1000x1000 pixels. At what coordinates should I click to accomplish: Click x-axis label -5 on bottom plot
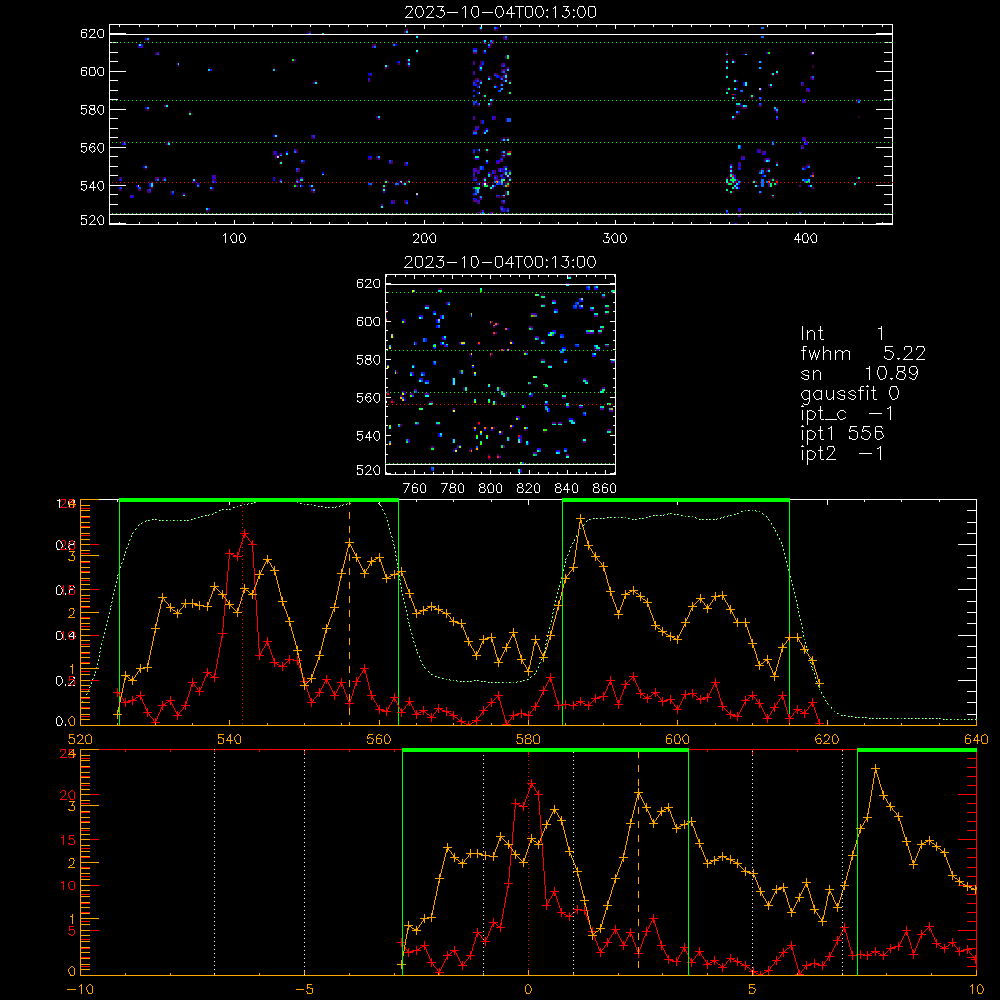tap(304, 990)
